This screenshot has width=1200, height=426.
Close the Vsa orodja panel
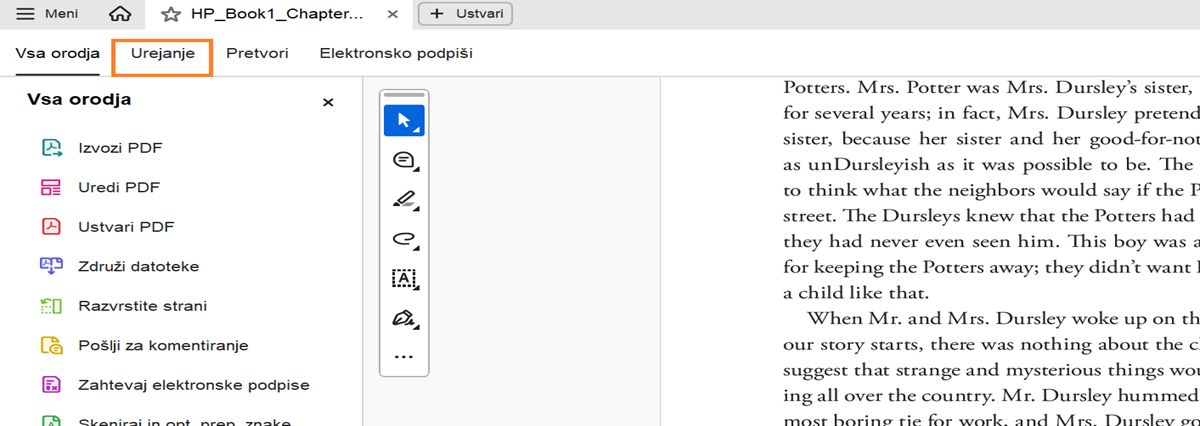328,102
